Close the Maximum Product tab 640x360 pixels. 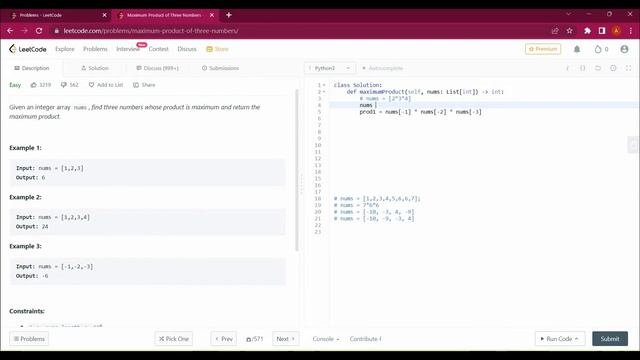(x=212, y=15)
